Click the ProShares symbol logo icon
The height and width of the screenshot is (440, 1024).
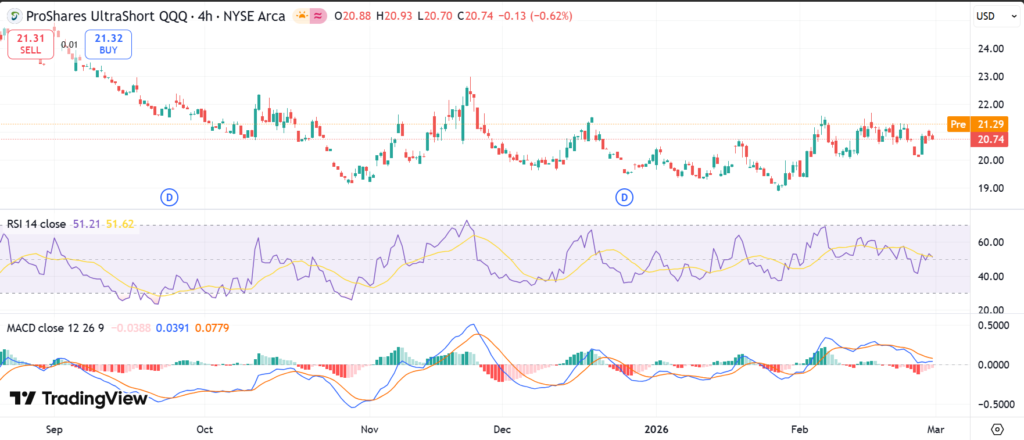pos(14,17)
